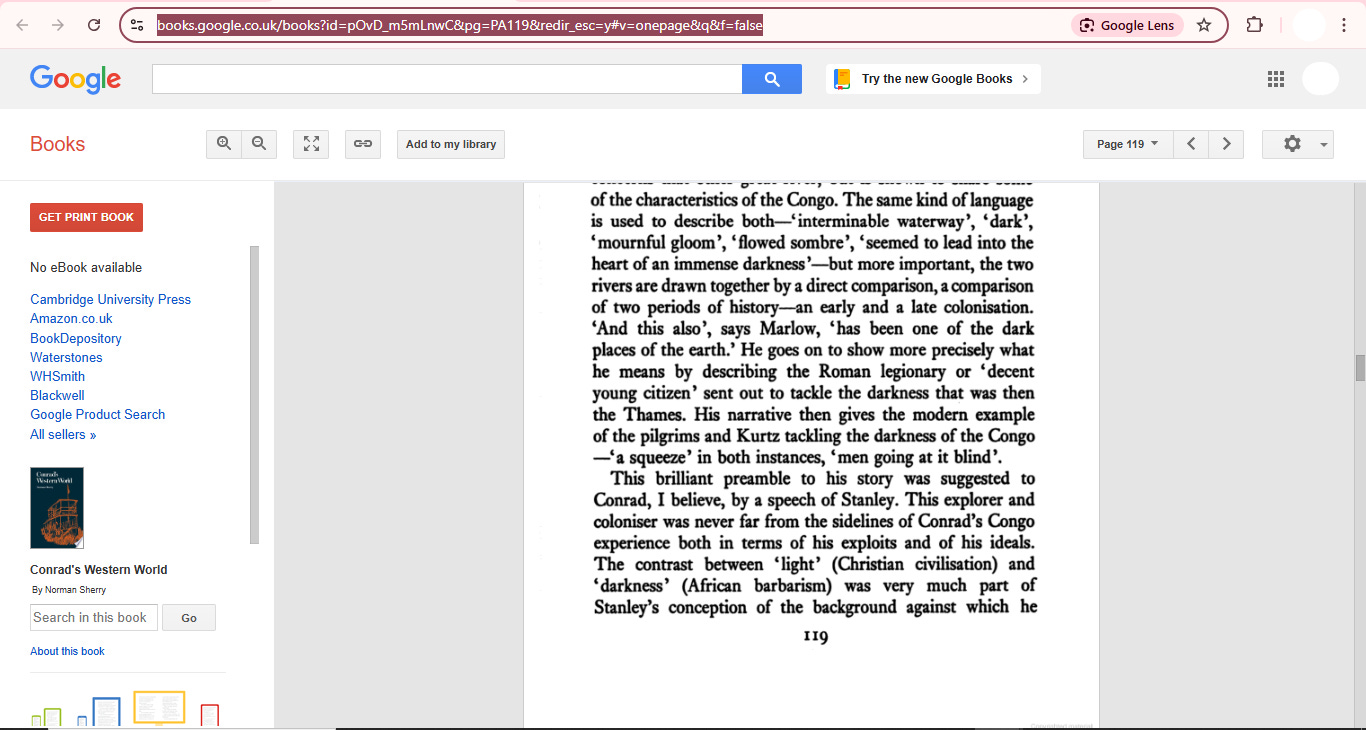Open WHSmith seller link
Screen dimensions: 1366x730
tap(57, 376)
